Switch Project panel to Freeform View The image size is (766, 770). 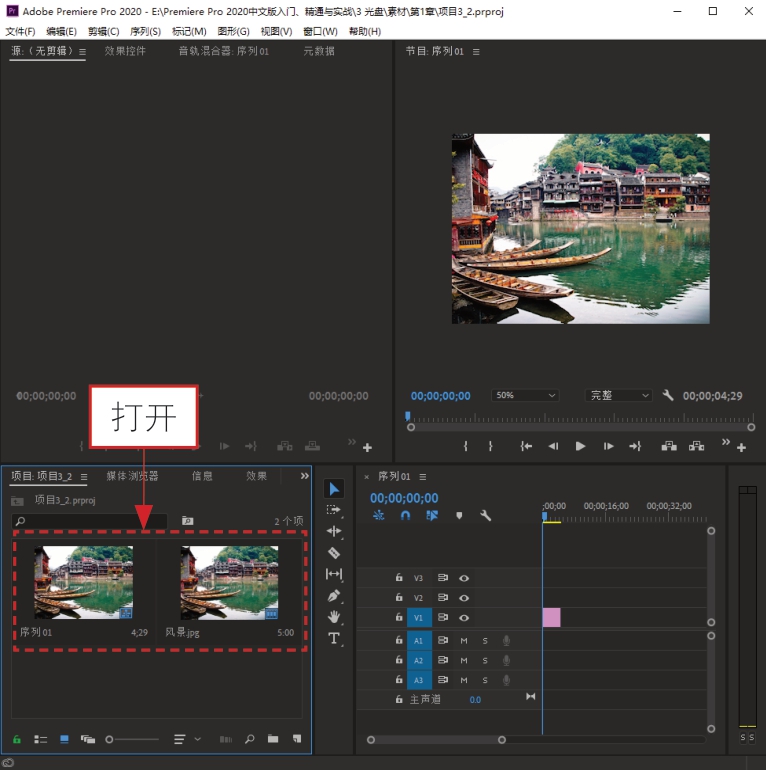click(88, 739)
